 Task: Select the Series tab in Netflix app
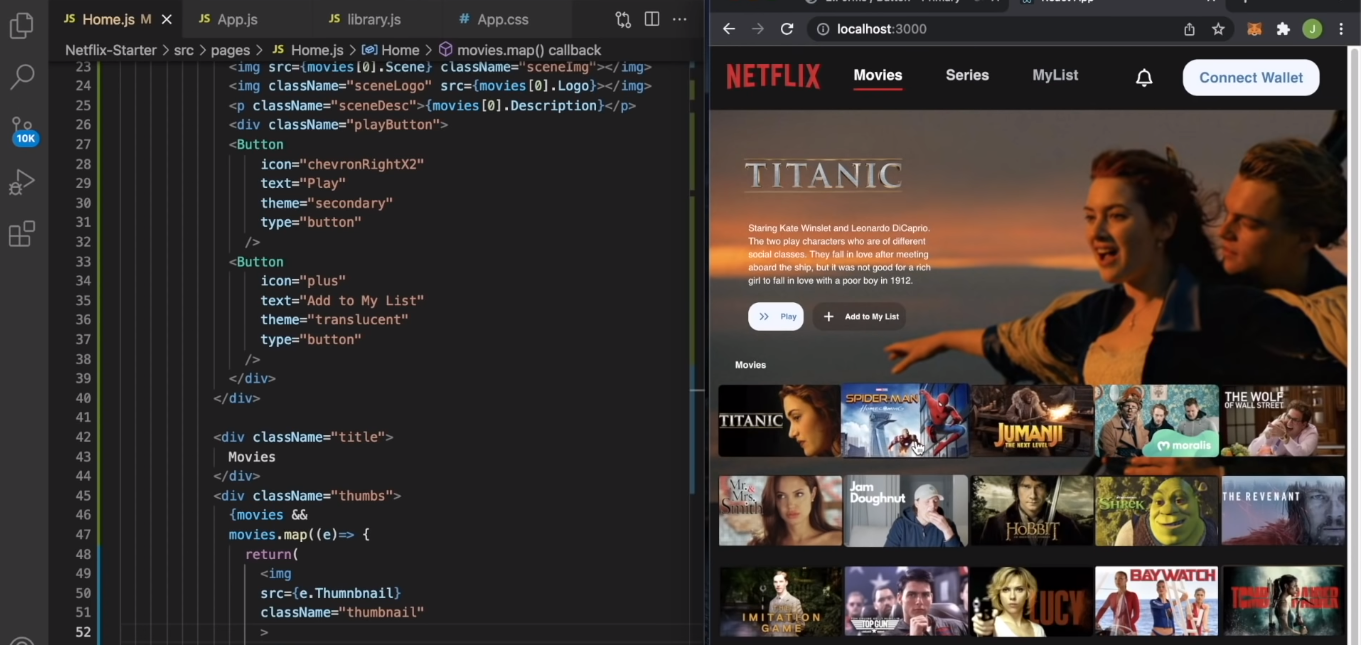(x=967, y=75)
